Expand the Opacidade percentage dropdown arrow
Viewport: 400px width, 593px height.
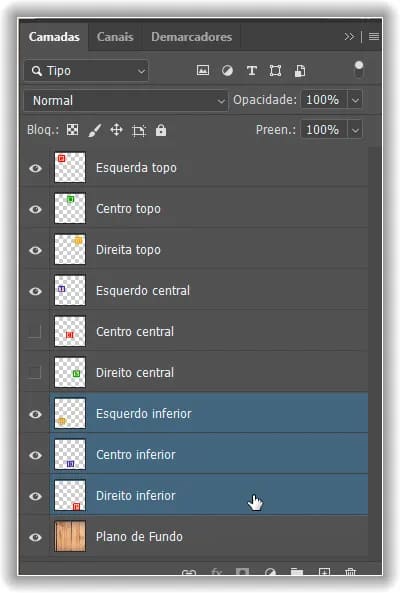click(355, 100)
